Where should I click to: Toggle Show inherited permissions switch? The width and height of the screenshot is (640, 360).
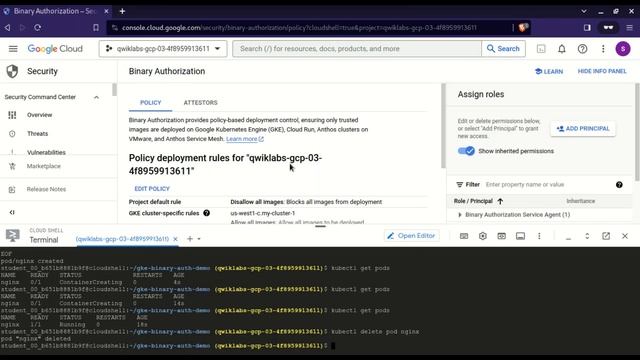click(466, 151)
